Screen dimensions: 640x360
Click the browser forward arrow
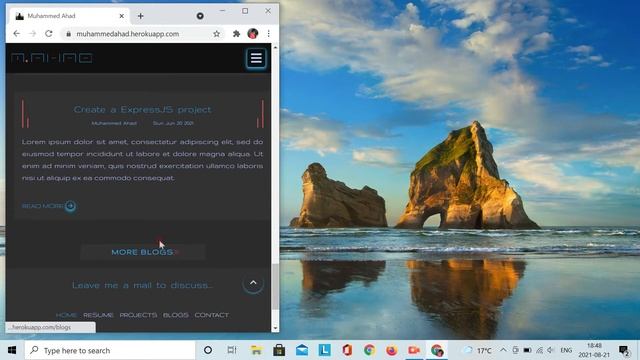point(33,33)
